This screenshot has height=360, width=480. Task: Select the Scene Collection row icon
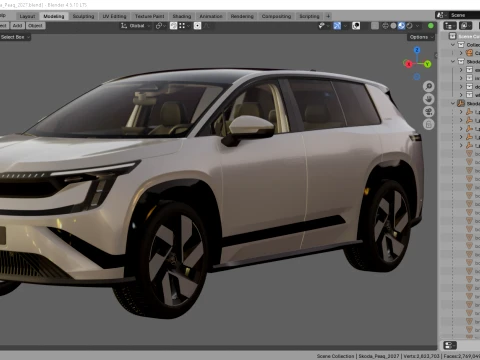tap(452, 36)
